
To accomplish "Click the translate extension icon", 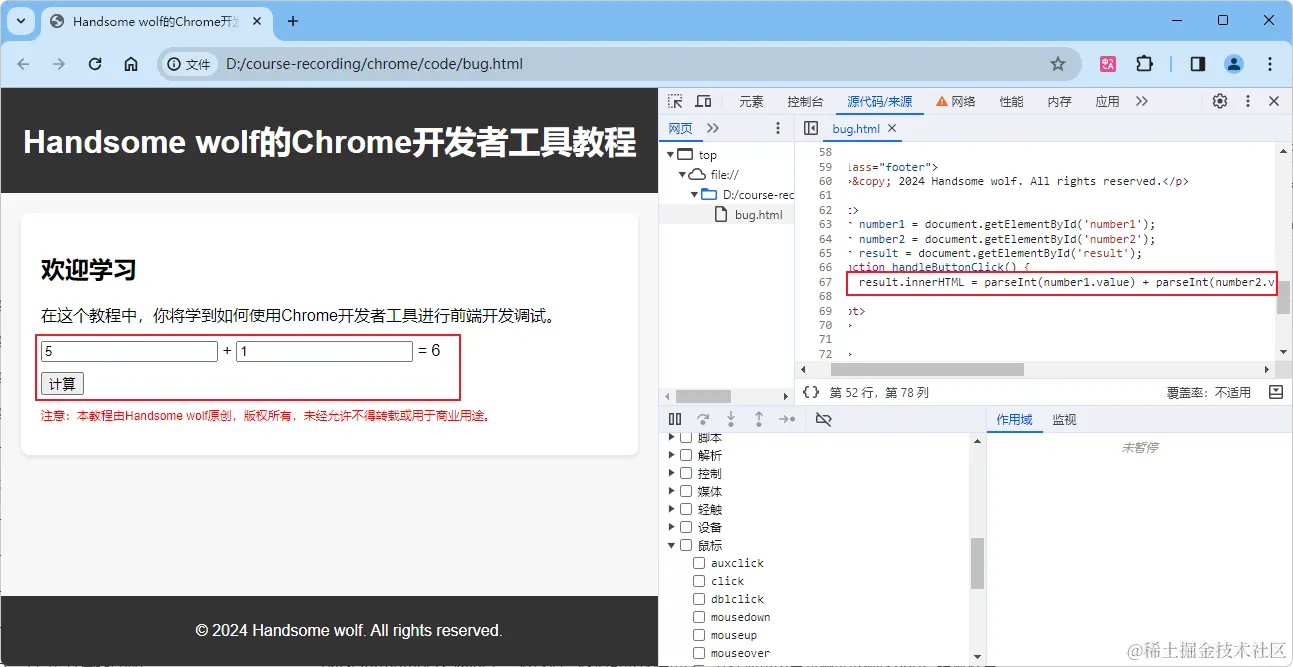I will coord(1108,64).
